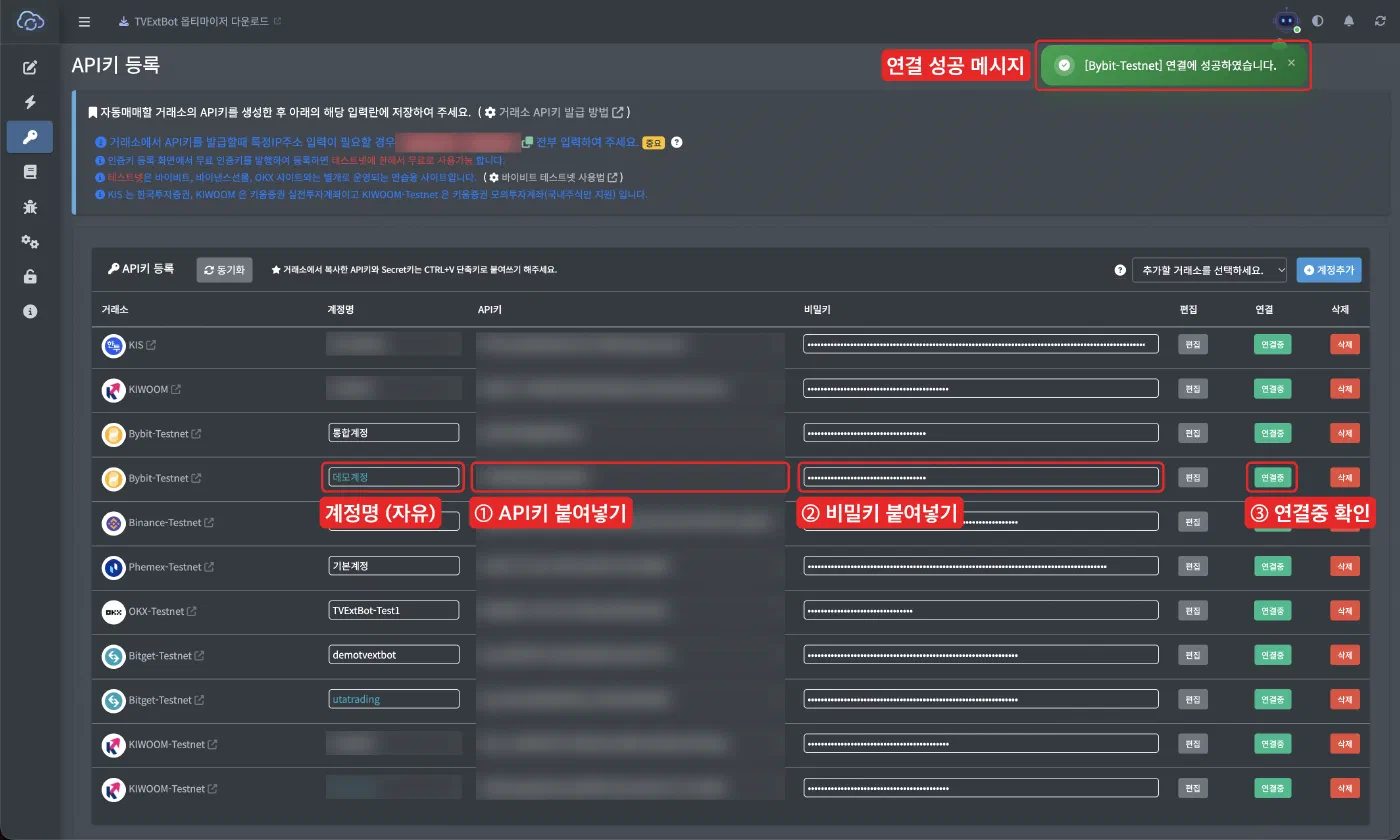
Task: Click the 동기화 sync button
Action: [225, 269]
